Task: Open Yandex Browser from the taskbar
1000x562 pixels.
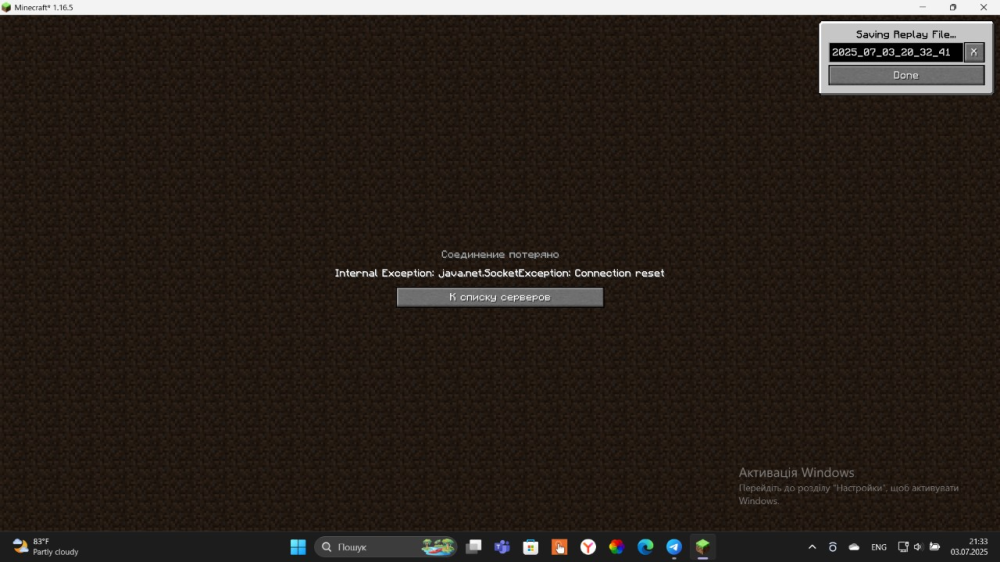Action: [x=588, y=547]
